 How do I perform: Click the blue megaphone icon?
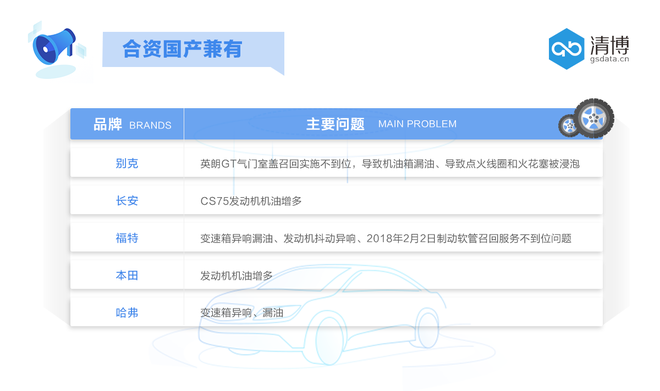(x=55, y=47)
